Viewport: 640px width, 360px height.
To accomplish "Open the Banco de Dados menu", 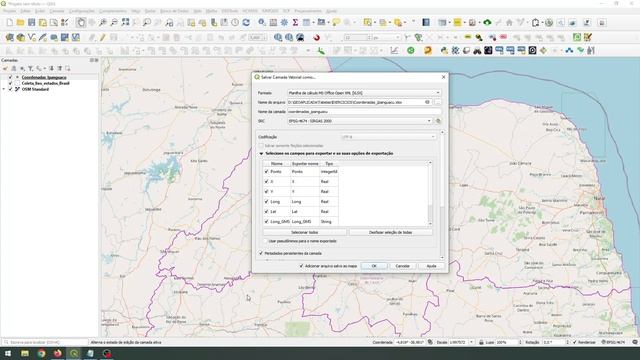I will (x=174, y=11).
